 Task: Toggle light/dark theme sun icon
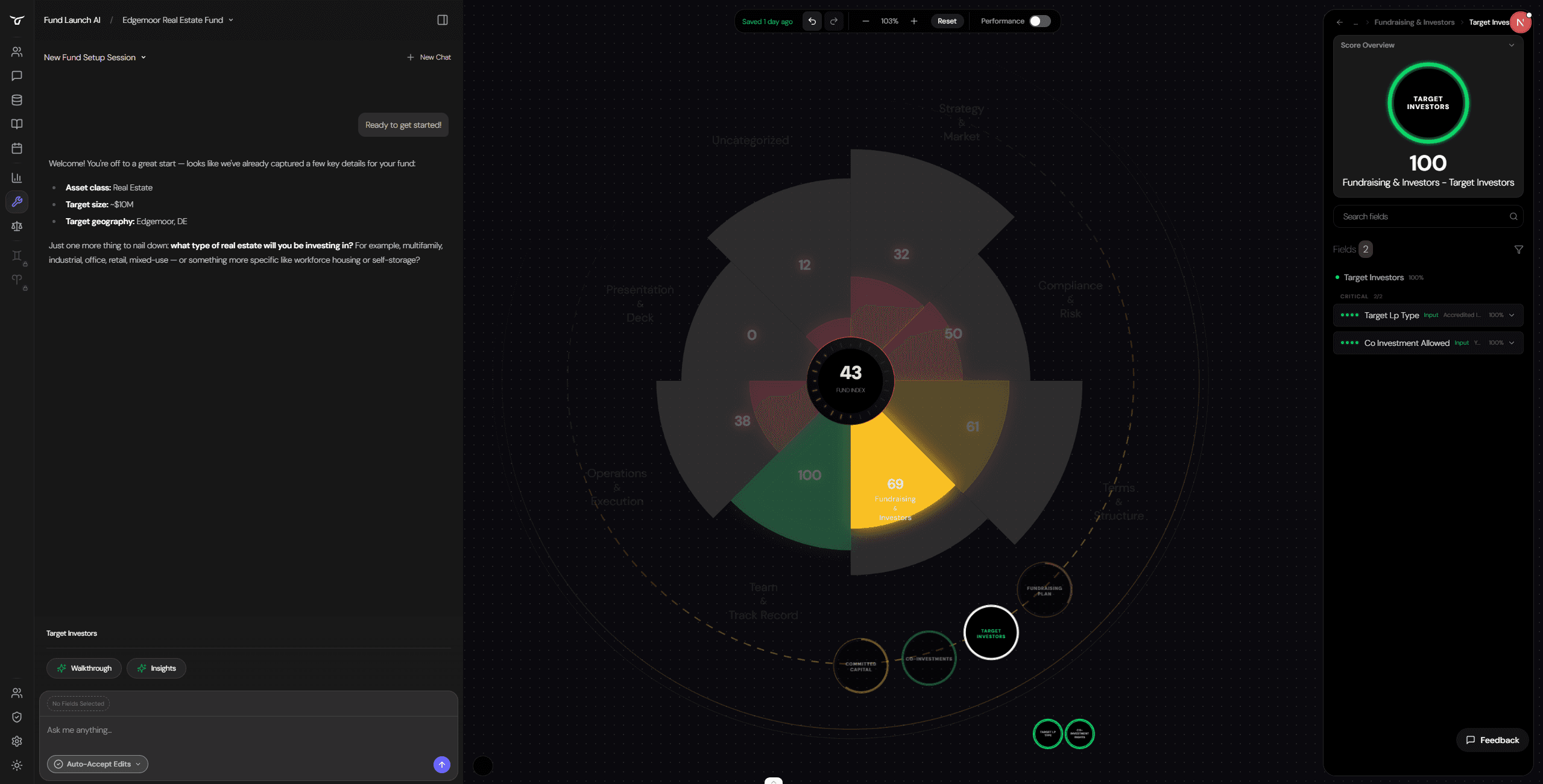pyautogui.click(x=17, y=765)
